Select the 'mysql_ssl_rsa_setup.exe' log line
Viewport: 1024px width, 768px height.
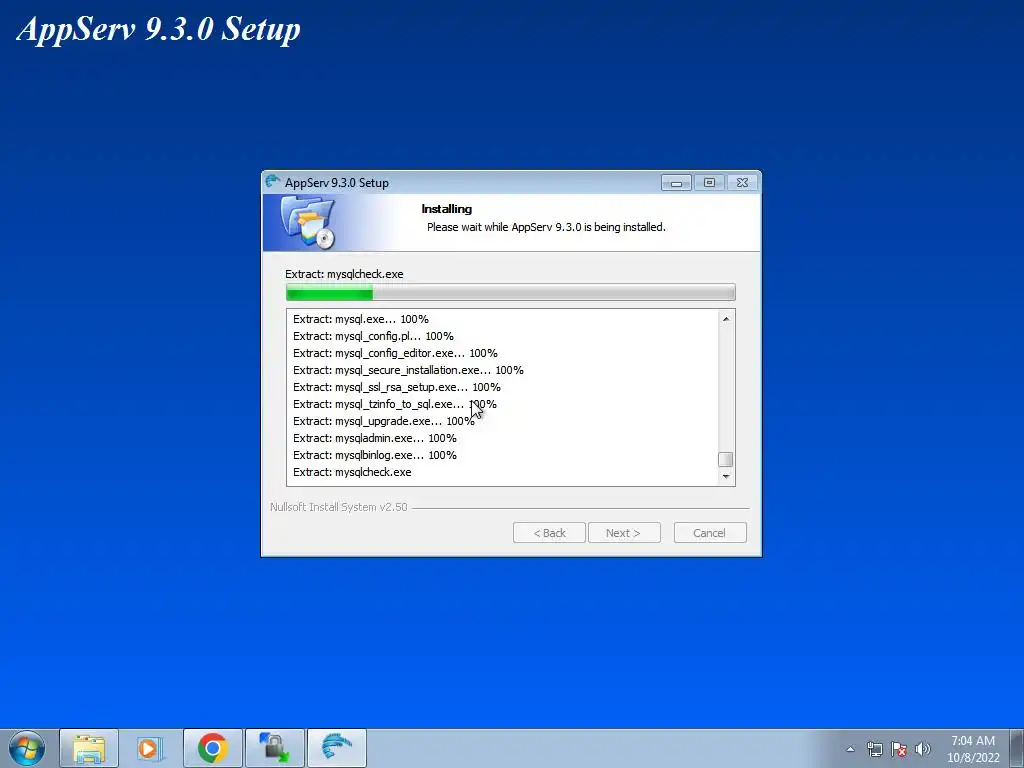tap(396, 387)
